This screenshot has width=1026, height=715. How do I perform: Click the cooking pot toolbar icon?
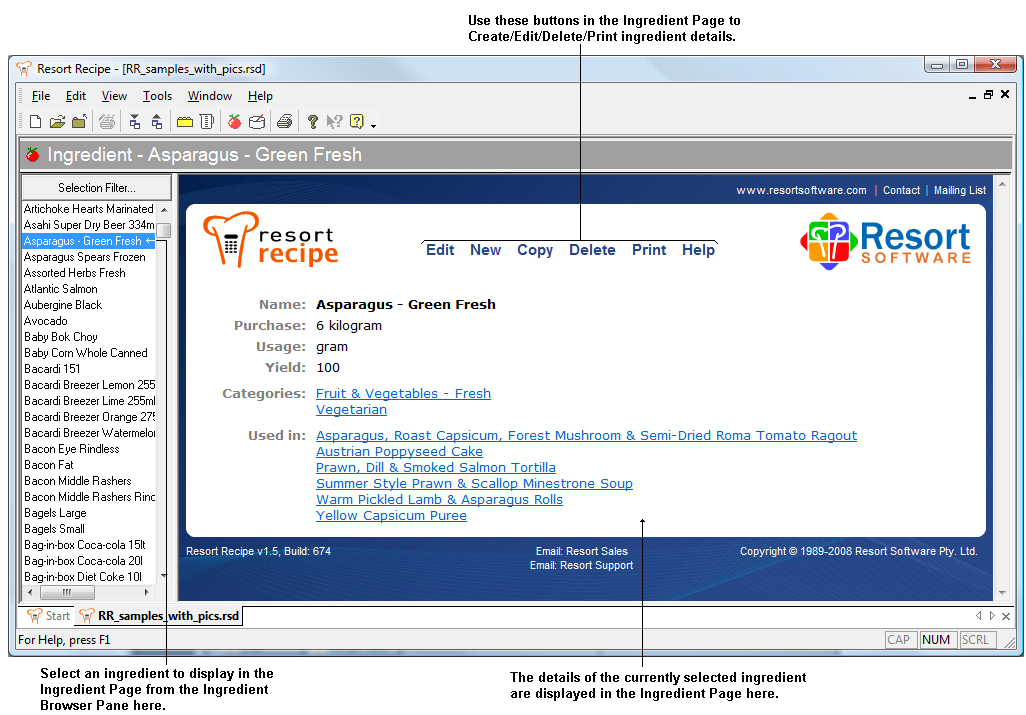(257, 122)
